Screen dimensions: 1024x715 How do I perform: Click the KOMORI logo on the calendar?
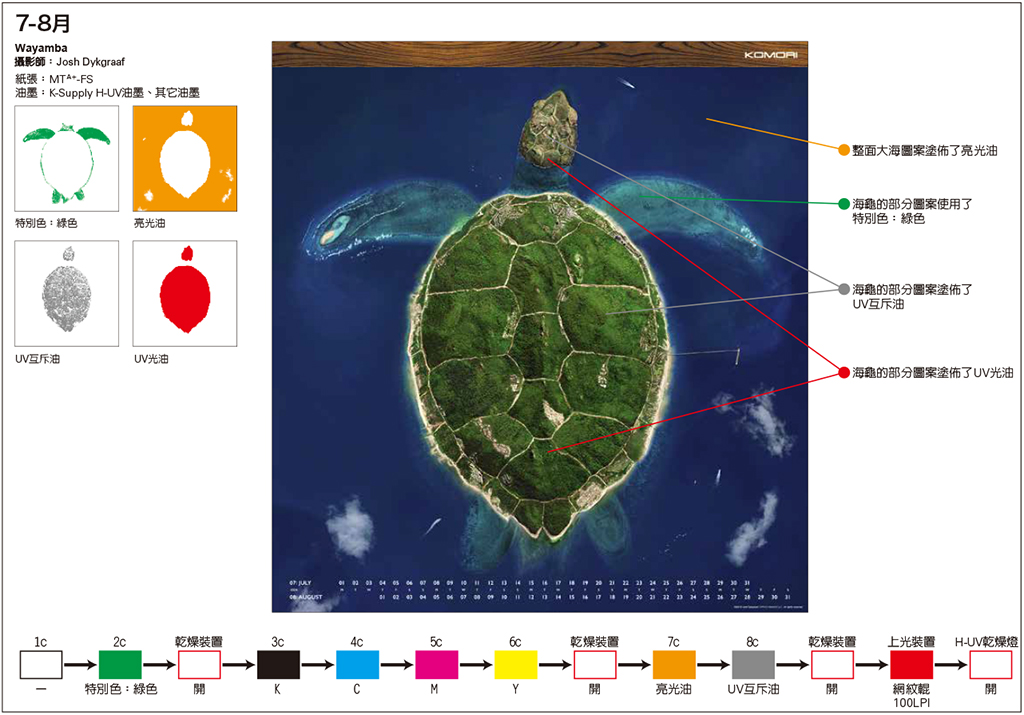pos(767,55)
